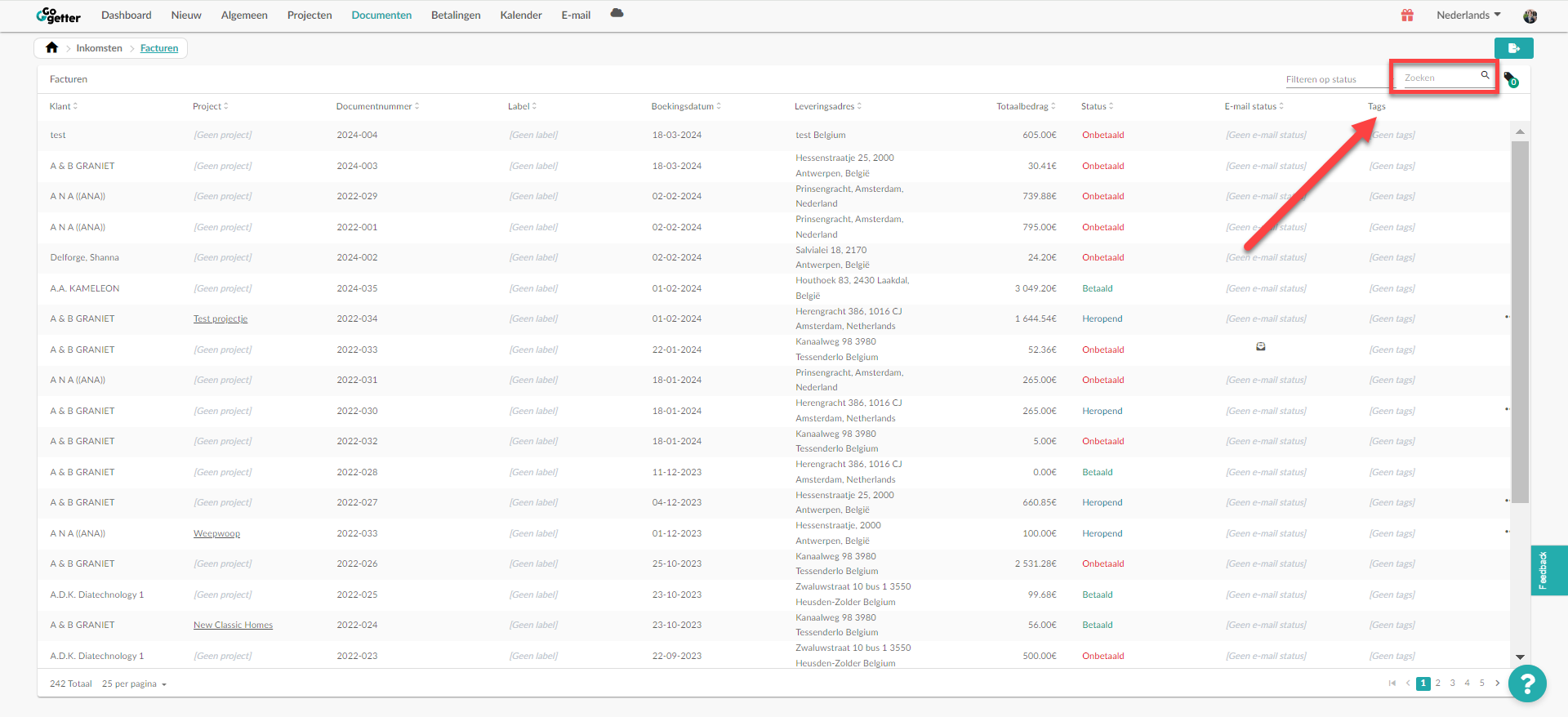1568x717 pixels.
Task: Click the Facturen breadcrumb link
Action: coord(159,48)
